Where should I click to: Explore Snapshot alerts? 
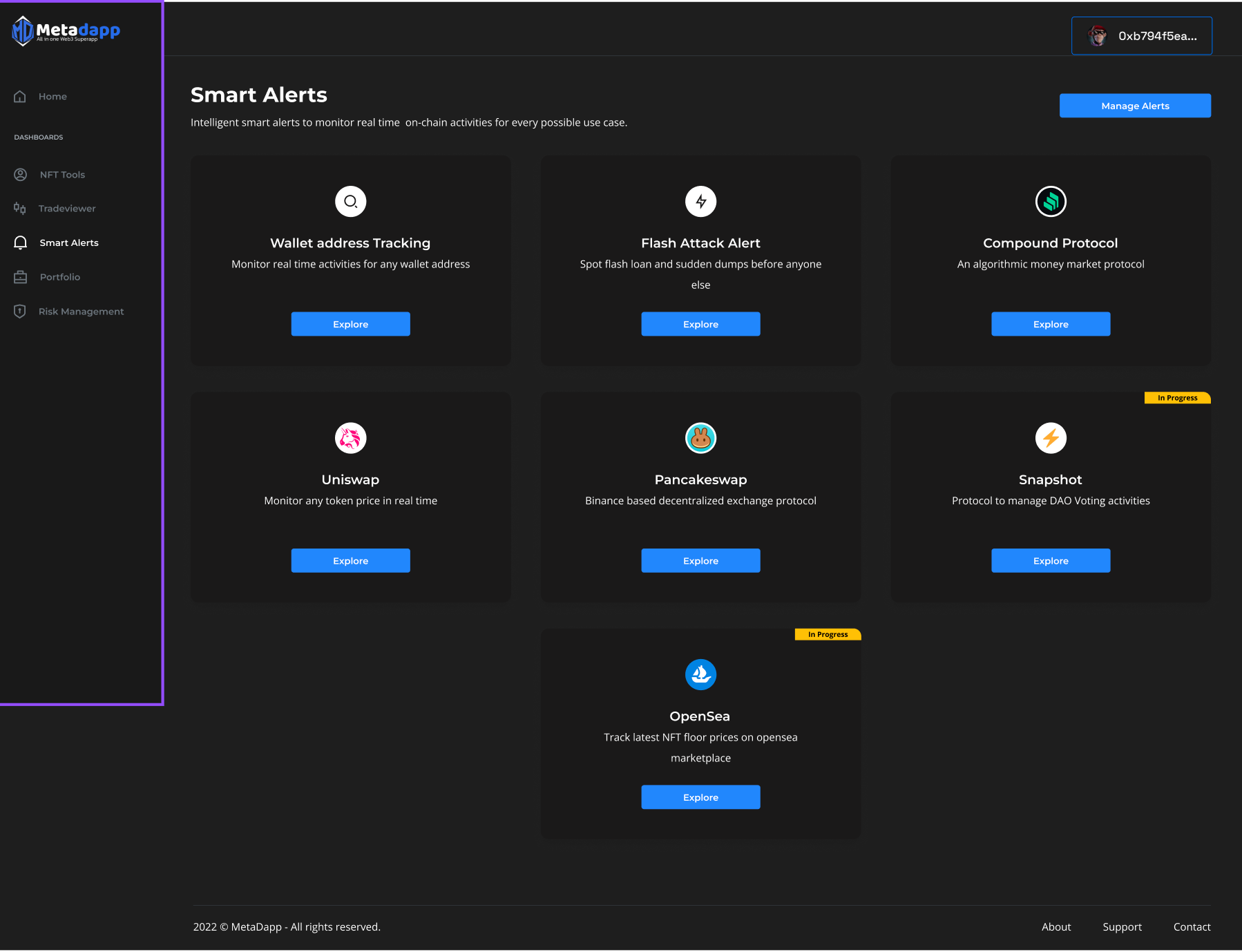[1051, 561]
